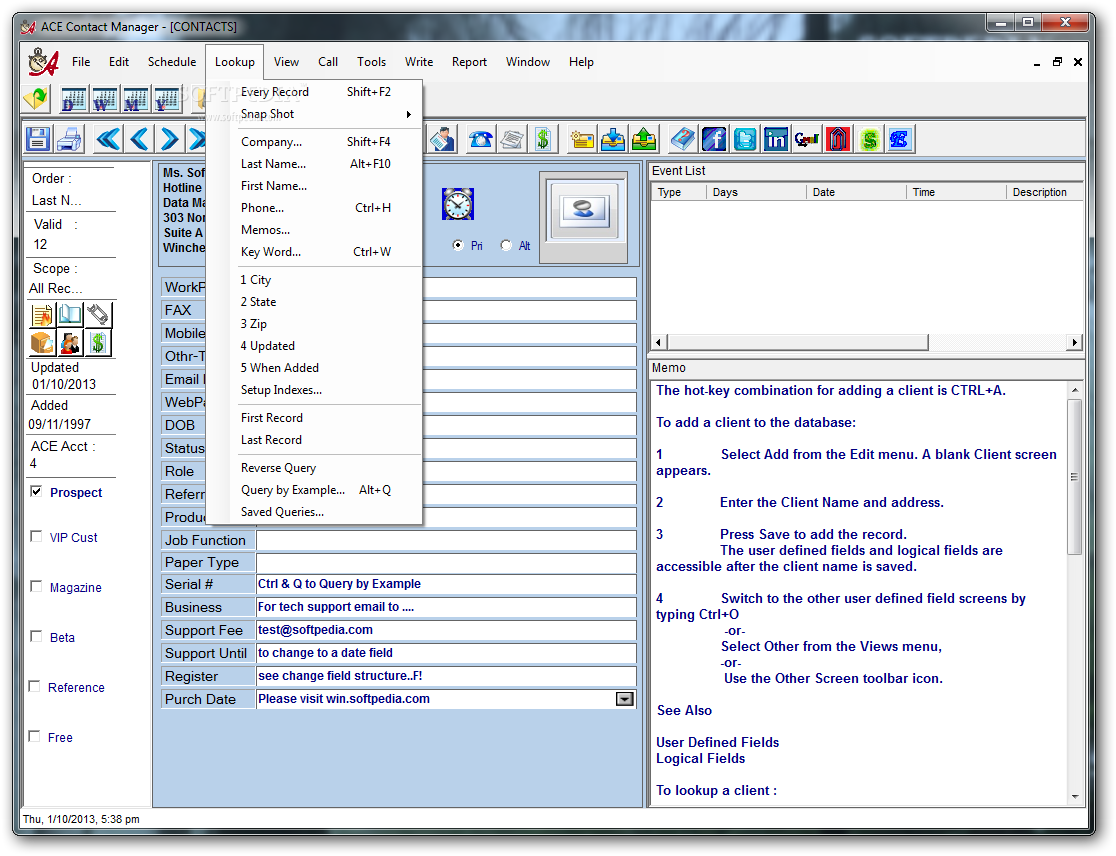Click the outbox tray with green arrow

(643, 139)
